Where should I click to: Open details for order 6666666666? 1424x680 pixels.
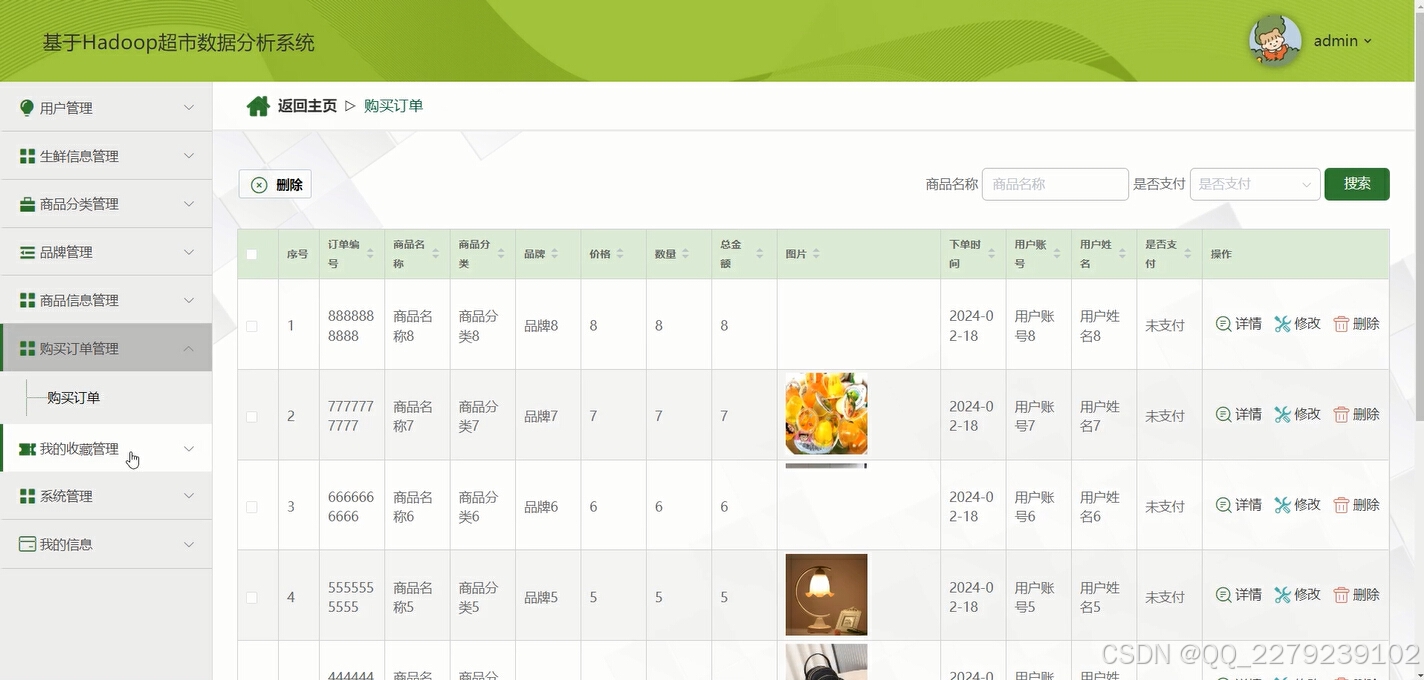(x=1238, y=505)
